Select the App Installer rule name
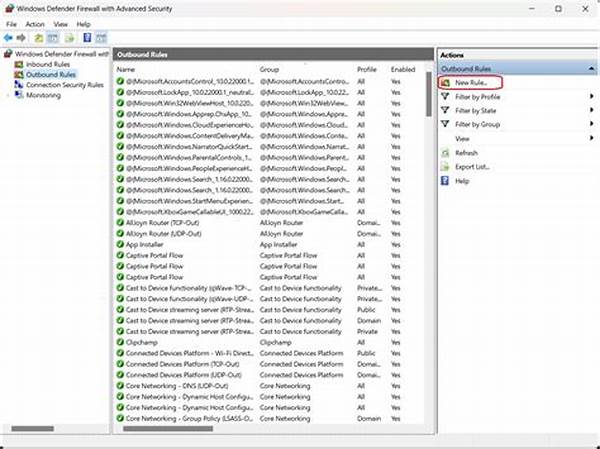 pyautogui.click(x=145, y=245)
